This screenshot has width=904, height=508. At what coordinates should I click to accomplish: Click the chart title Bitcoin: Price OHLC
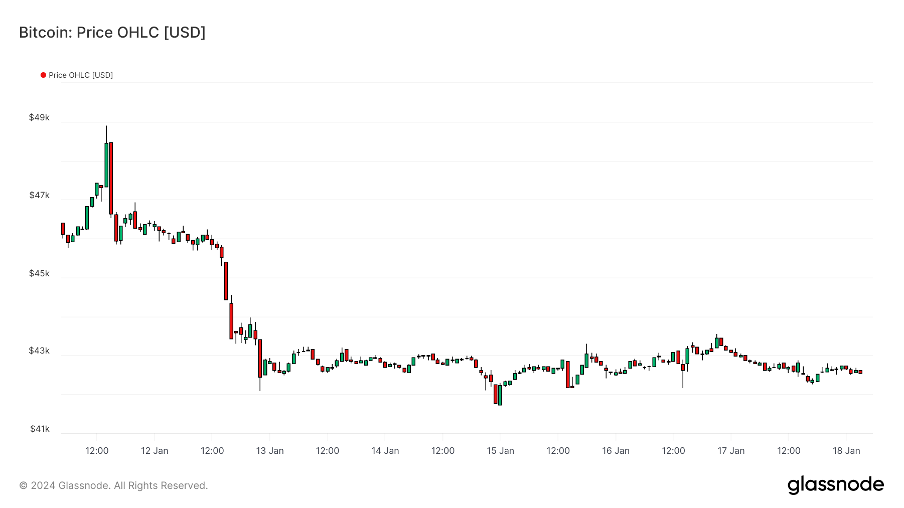click(x=112, y=33)
